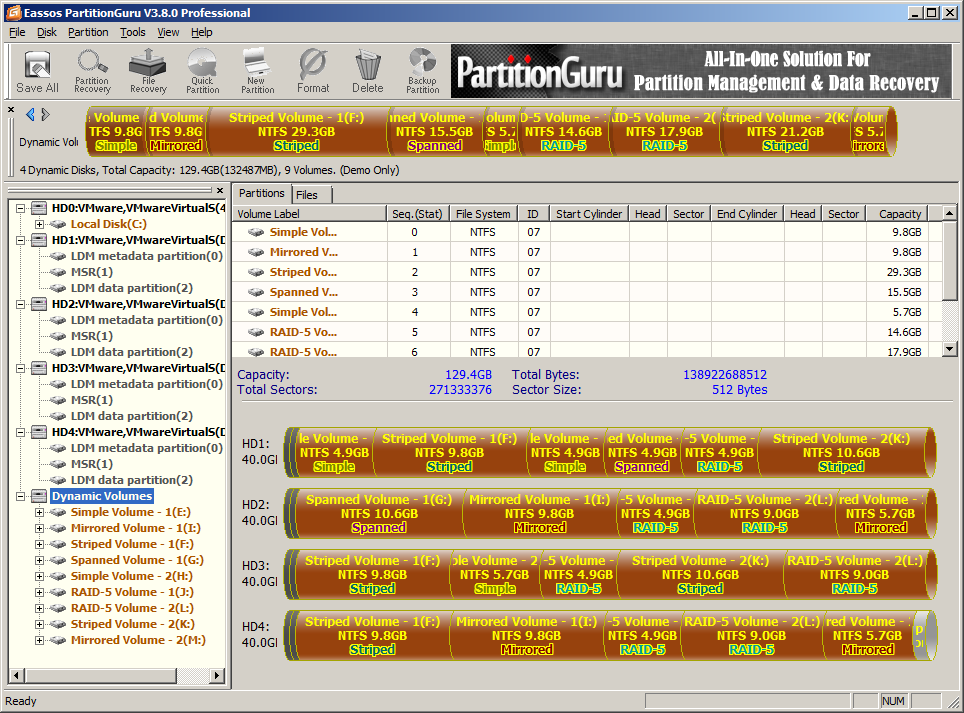Select Spanned Volume - 1(G:) in tree
Image resolution: width=964 pixels, height=713 pixels.
[137, 560]
